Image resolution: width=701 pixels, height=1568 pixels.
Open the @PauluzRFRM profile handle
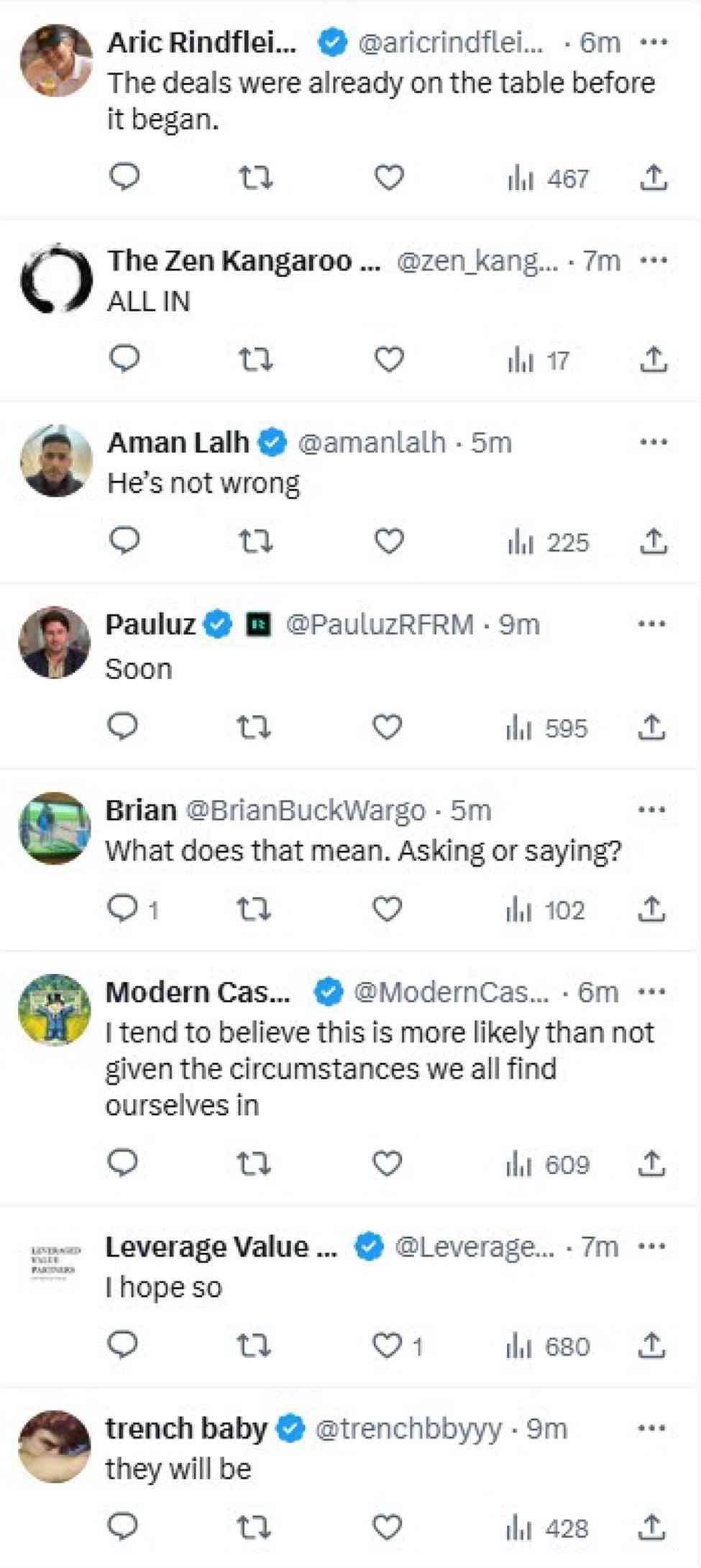pos(380,624)
